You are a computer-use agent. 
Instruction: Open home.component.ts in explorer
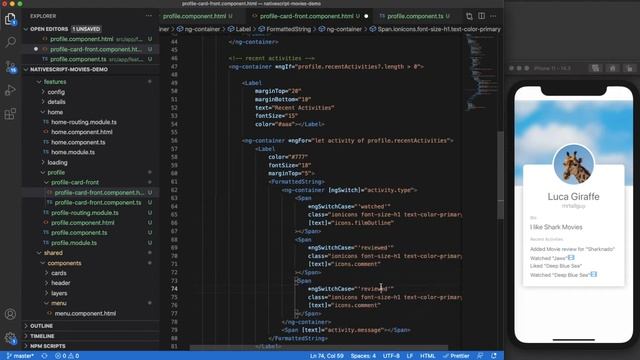(x=78, y=142)
